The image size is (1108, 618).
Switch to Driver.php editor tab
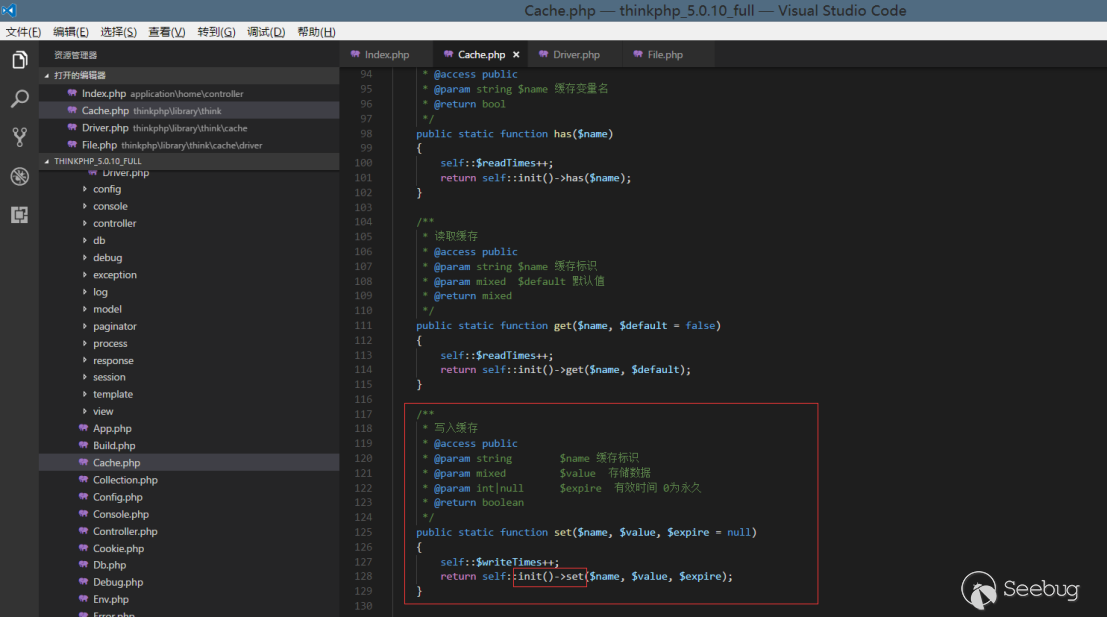pos(576,54)
